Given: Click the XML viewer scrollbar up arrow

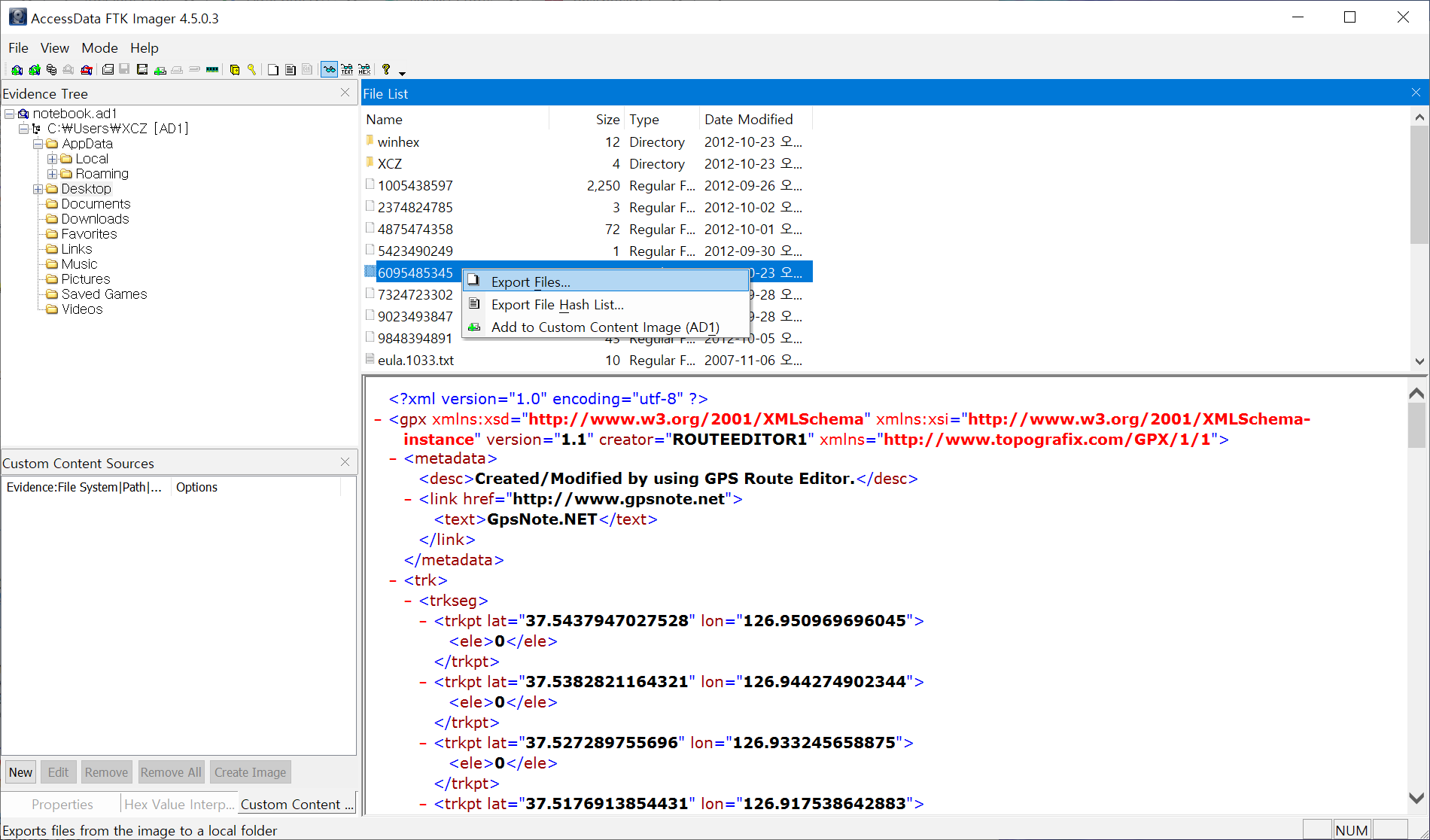Looking at the screenshot, I should tap(1416, 393).
